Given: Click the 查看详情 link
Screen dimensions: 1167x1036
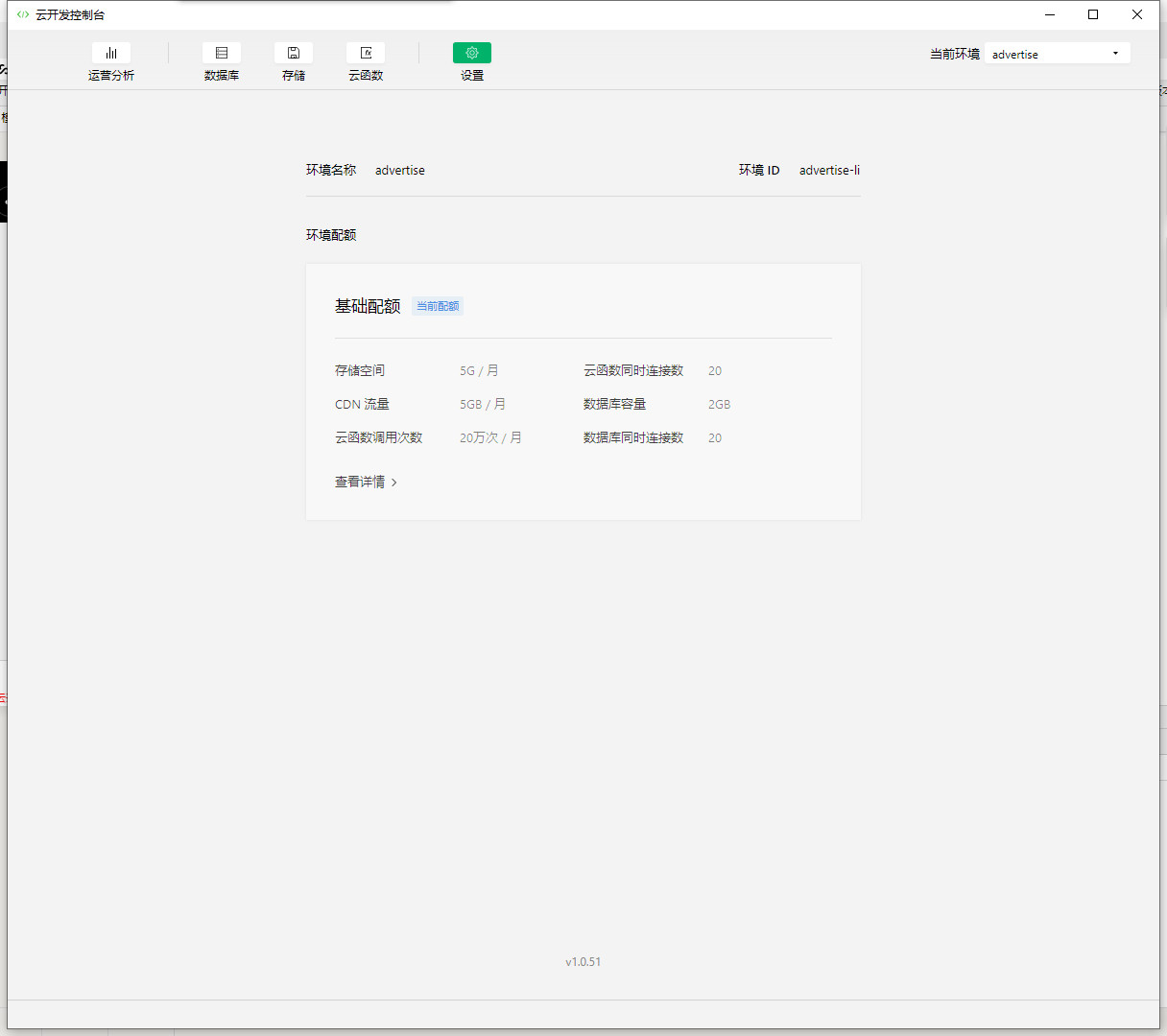Looking at the screenshot, I should pyautogui.click(x=360, y=482).
